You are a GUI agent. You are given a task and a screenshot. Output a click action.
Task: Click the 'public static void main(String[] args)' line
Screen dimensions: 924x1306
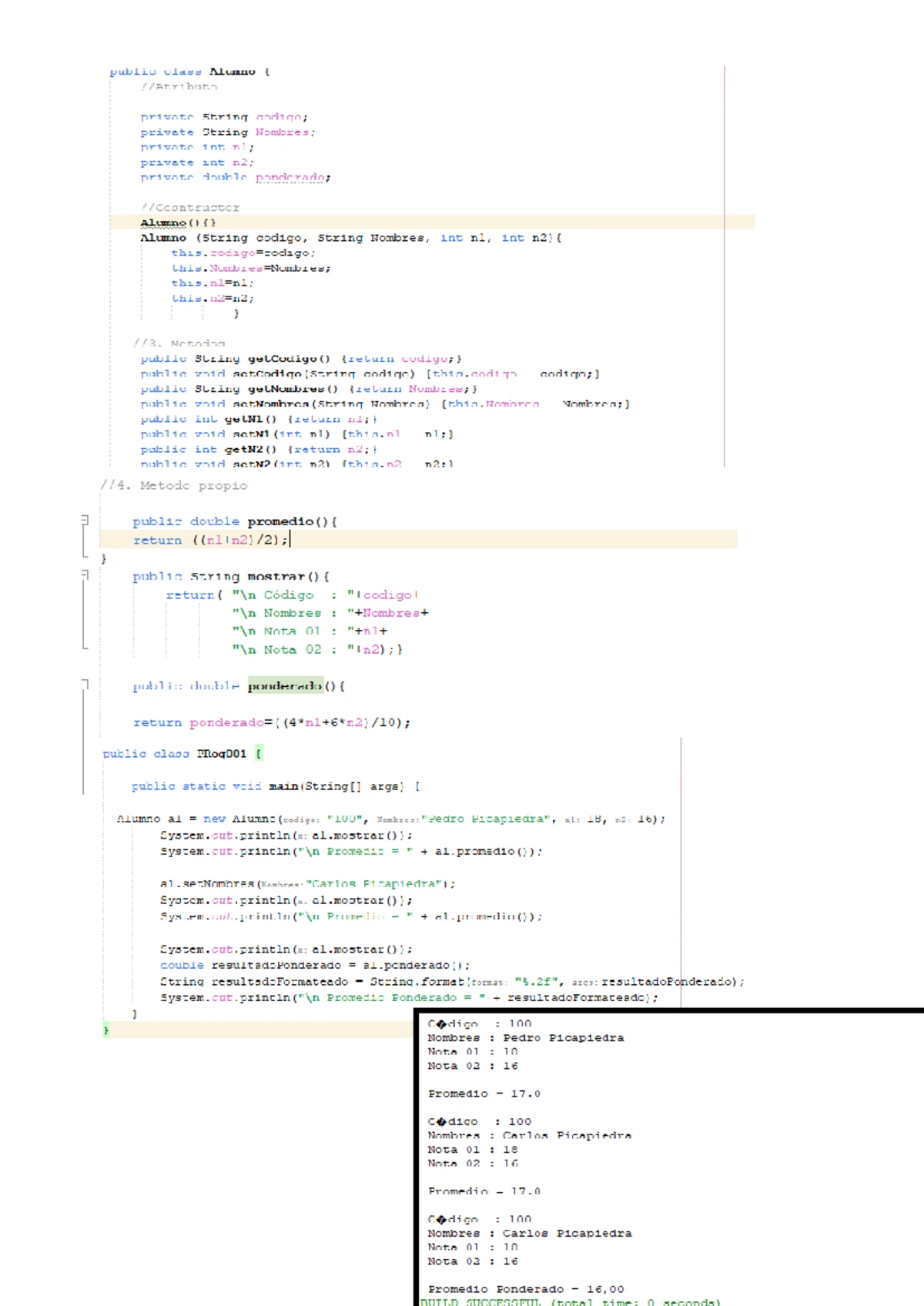pos(276,786)
